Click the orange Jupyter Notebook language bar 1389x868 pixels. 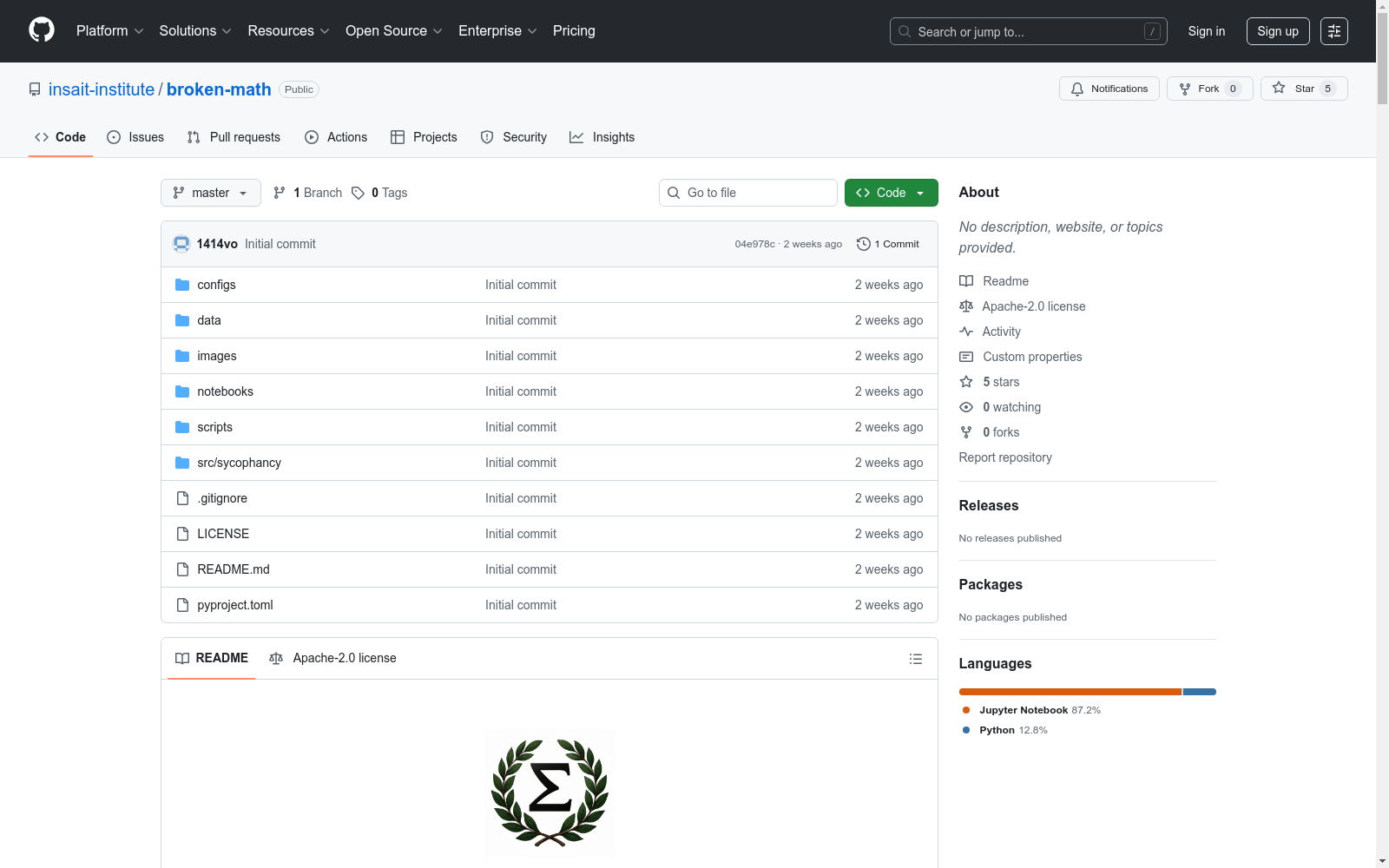click(1070, 692)
